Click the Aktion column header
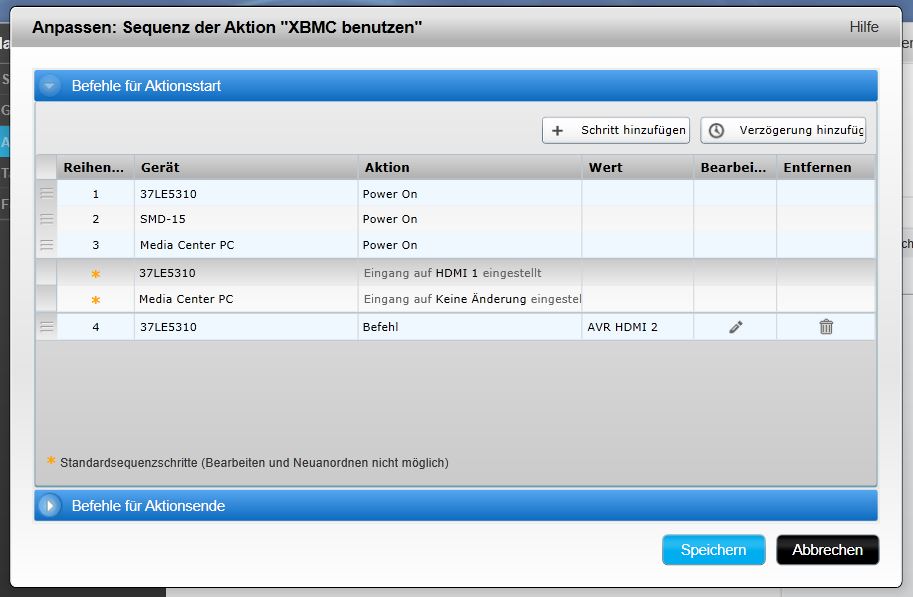 pos(469,168)
